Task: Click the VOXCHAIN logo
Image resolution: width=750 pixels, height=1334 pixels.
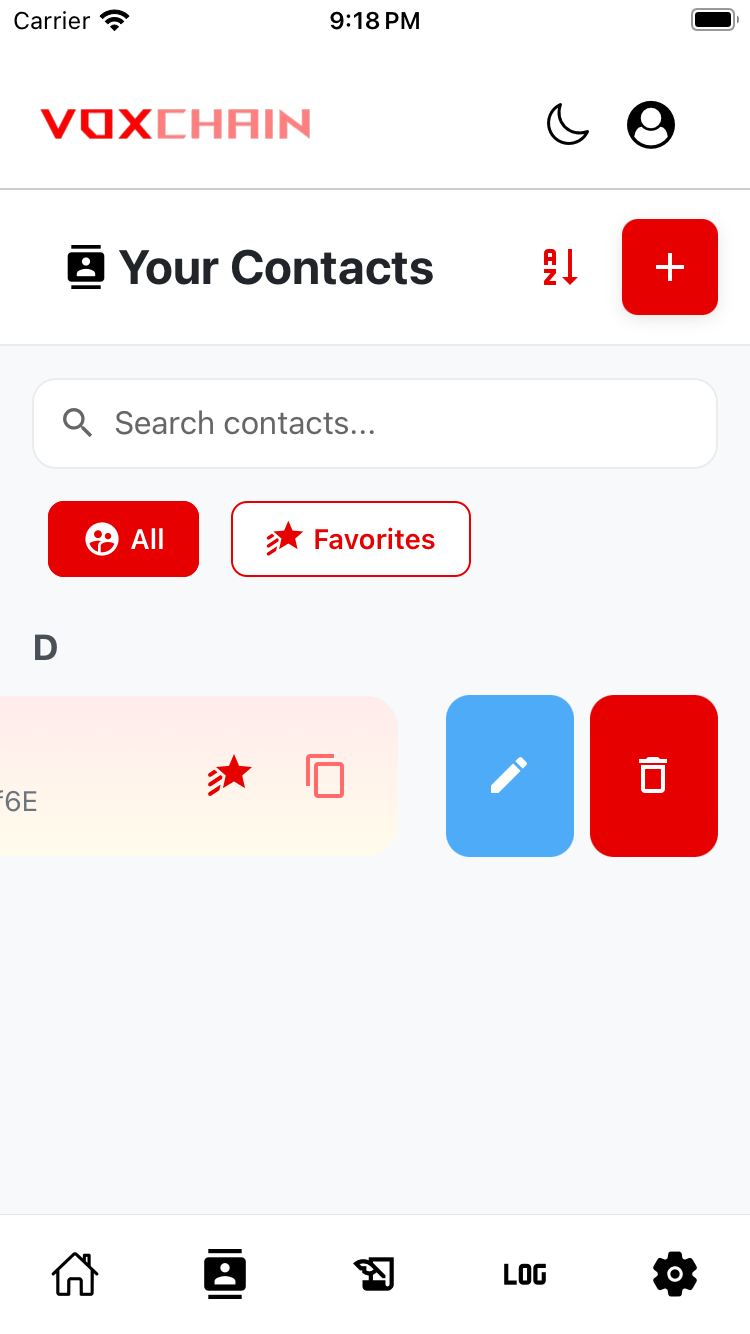Action: pyautogui.click(x=176, y=124)
